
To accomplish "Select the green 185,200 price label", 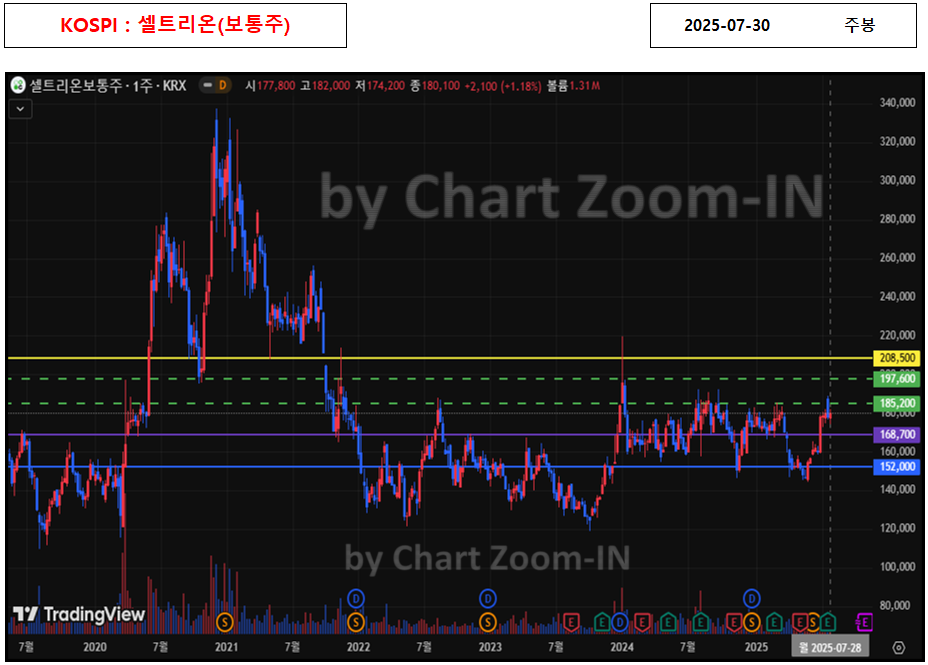I will [x=897, y=403].
